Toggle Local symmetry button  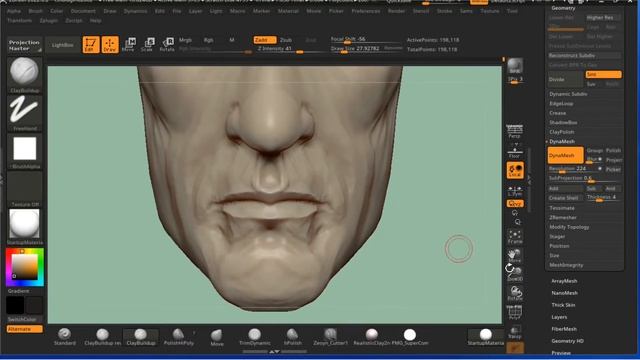tap(515, 170)
